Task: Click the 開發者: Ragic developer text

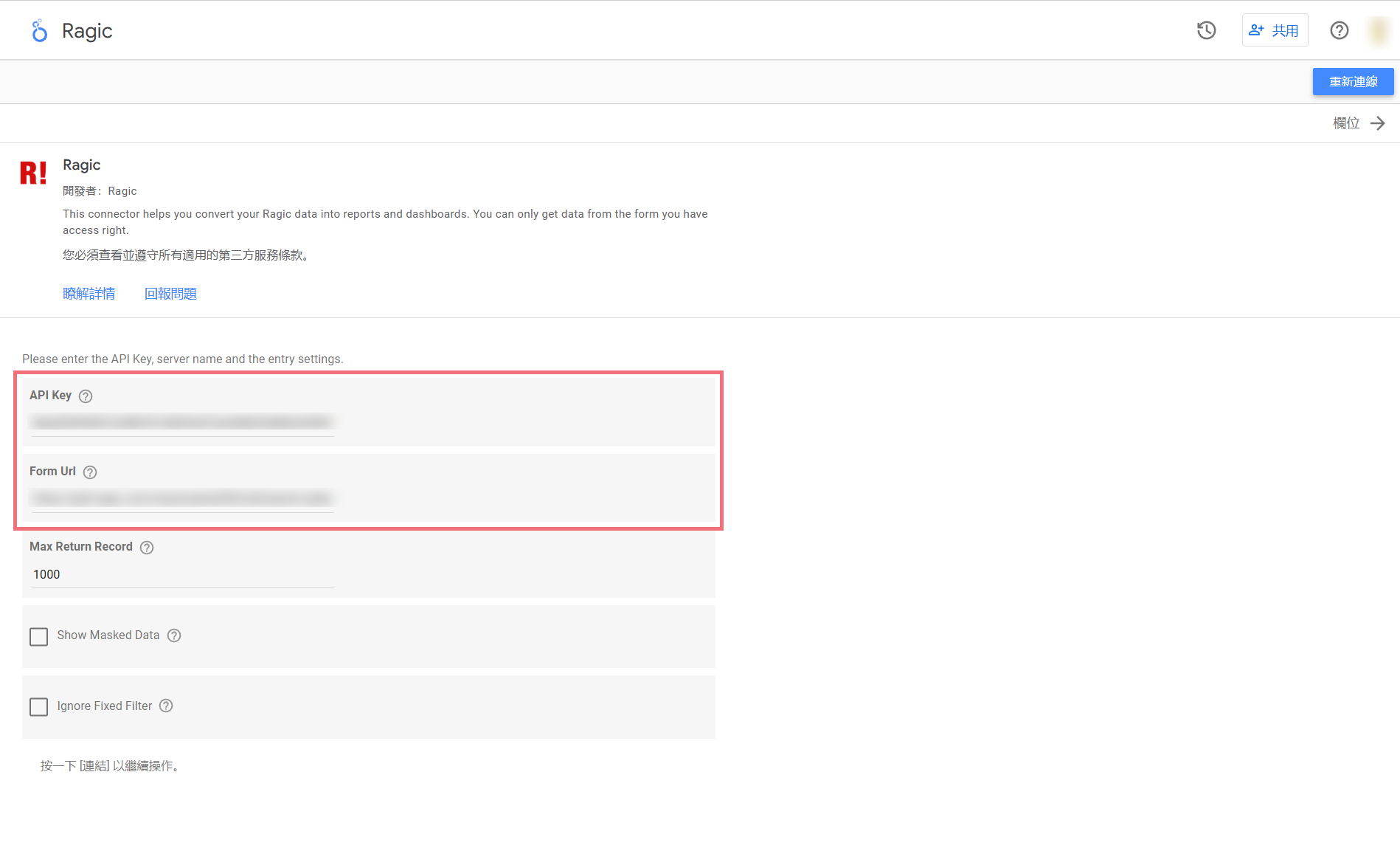Action: click(x=100, y=191)
